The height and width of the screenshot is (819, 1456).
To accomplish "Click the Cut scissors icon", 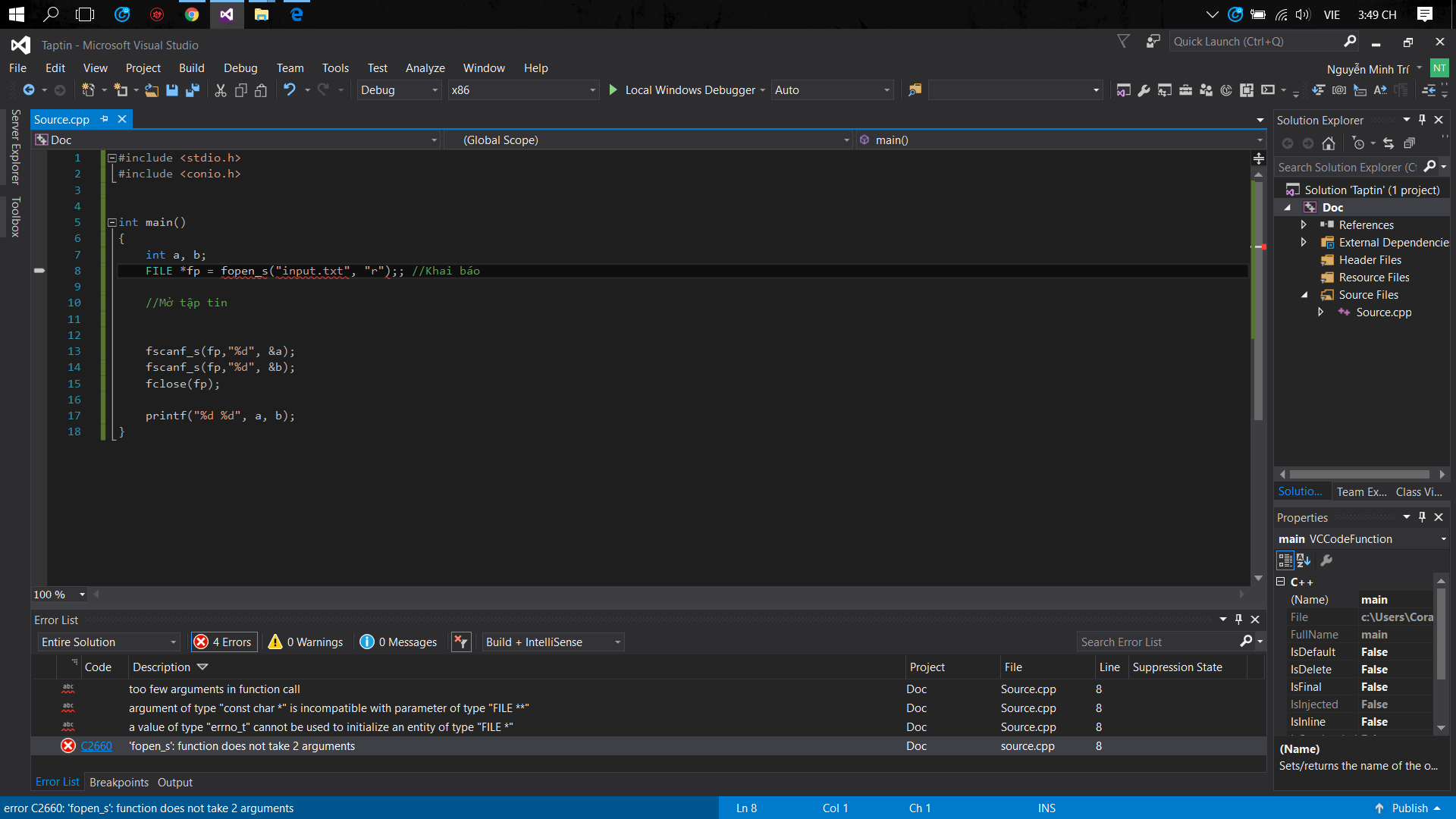I will (220, 90).
